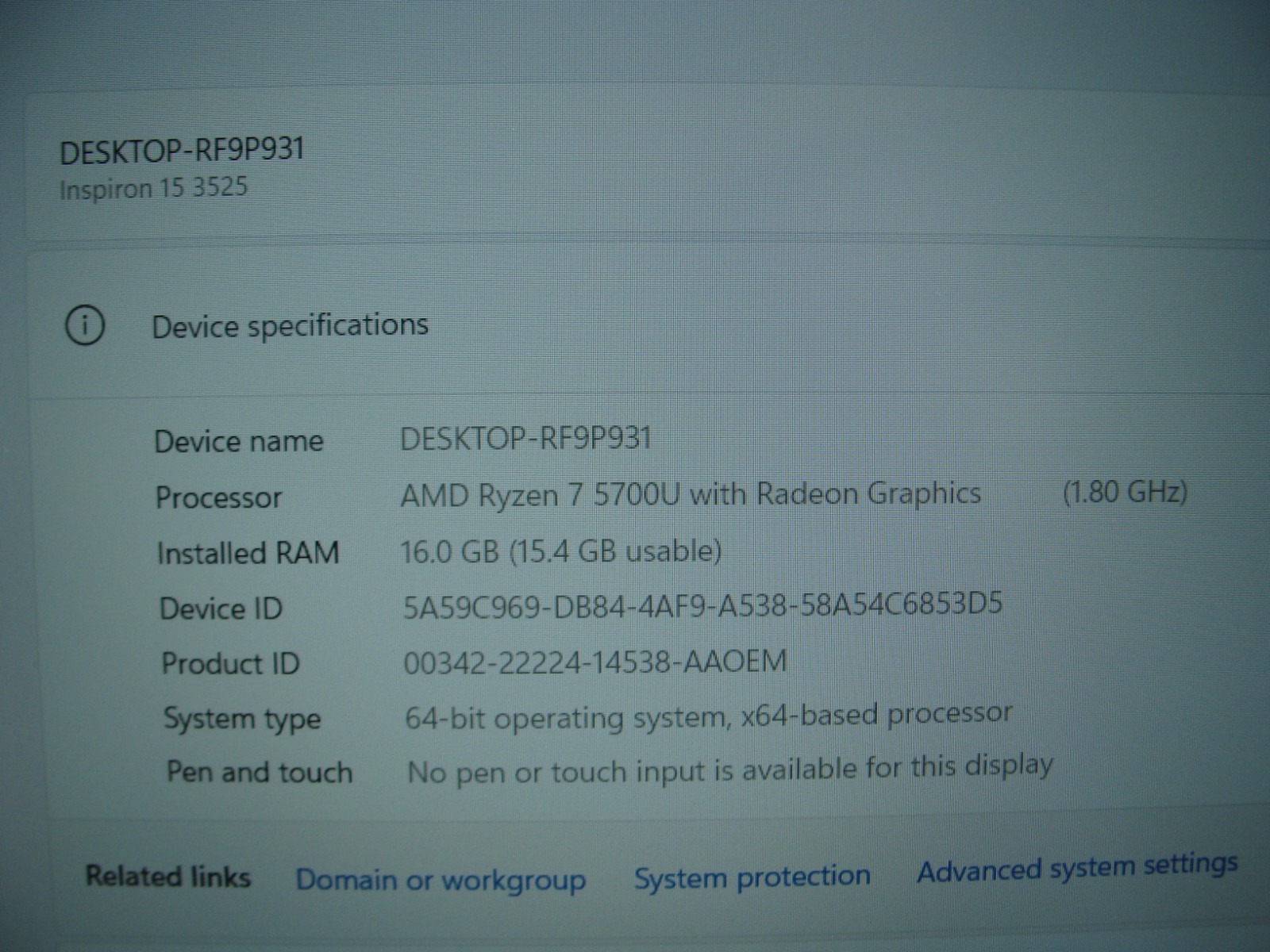
Task: Click the Pen and touch label
Action: point(260,772)
